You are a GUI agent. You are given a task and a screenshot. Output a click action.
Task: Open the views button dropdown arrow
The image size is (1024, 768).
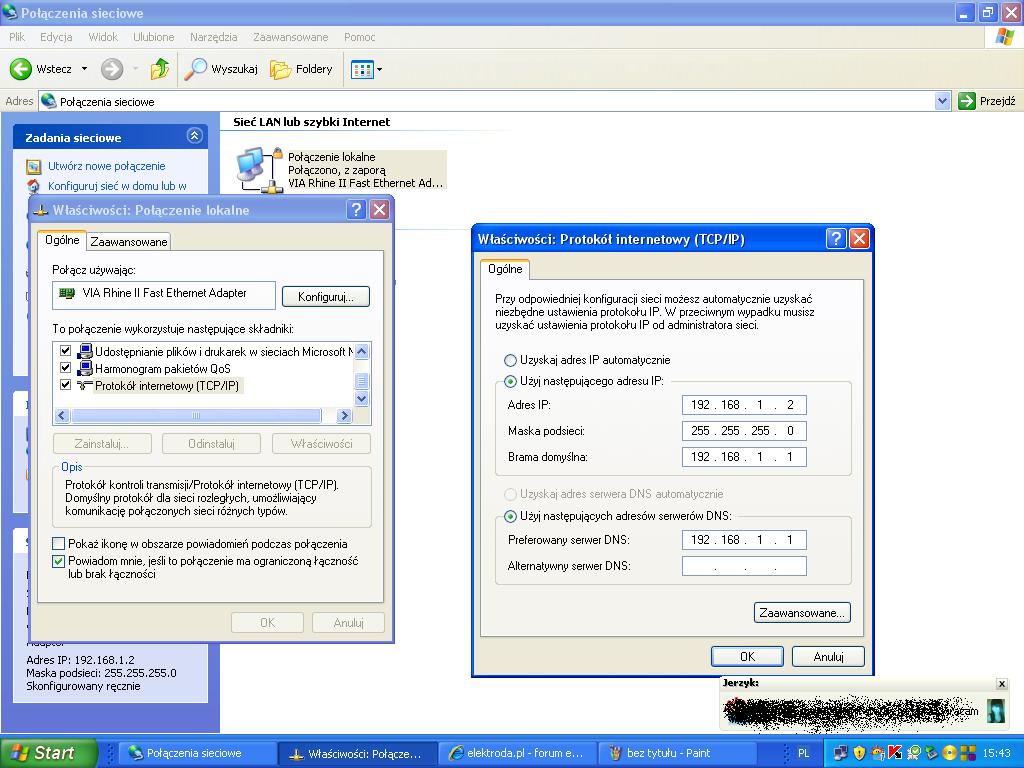click(379, 69)
